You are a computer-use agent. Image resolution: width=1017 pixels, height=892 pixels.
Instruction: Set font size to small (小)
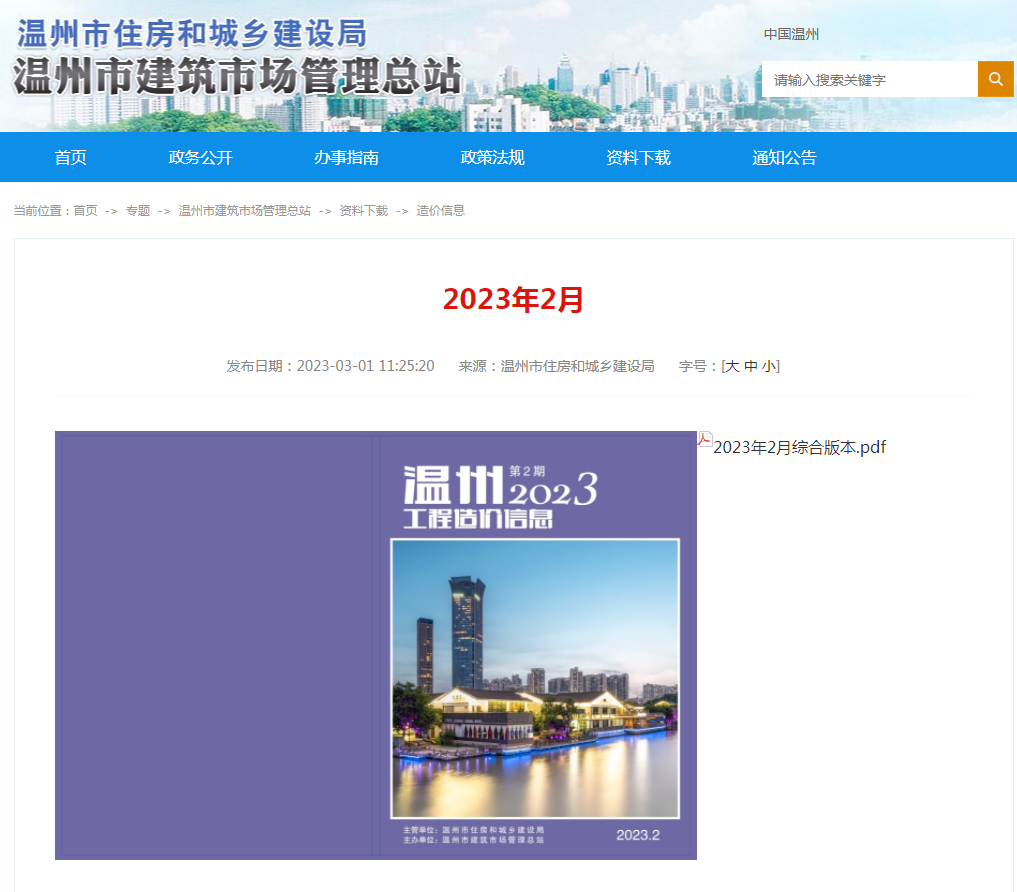(768, 366)
